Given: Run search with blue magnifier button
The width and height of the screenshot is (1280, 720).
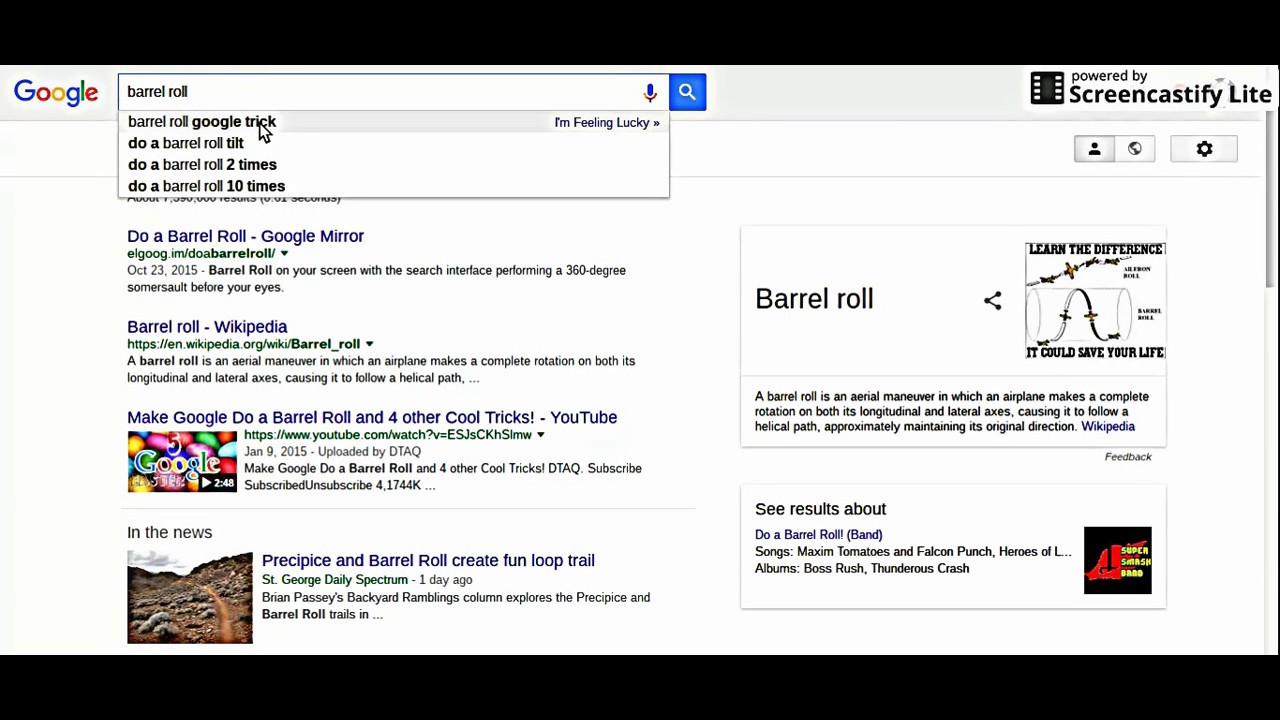Looking at the screenshot, I should pyautogui.click(x=687, y=92).
